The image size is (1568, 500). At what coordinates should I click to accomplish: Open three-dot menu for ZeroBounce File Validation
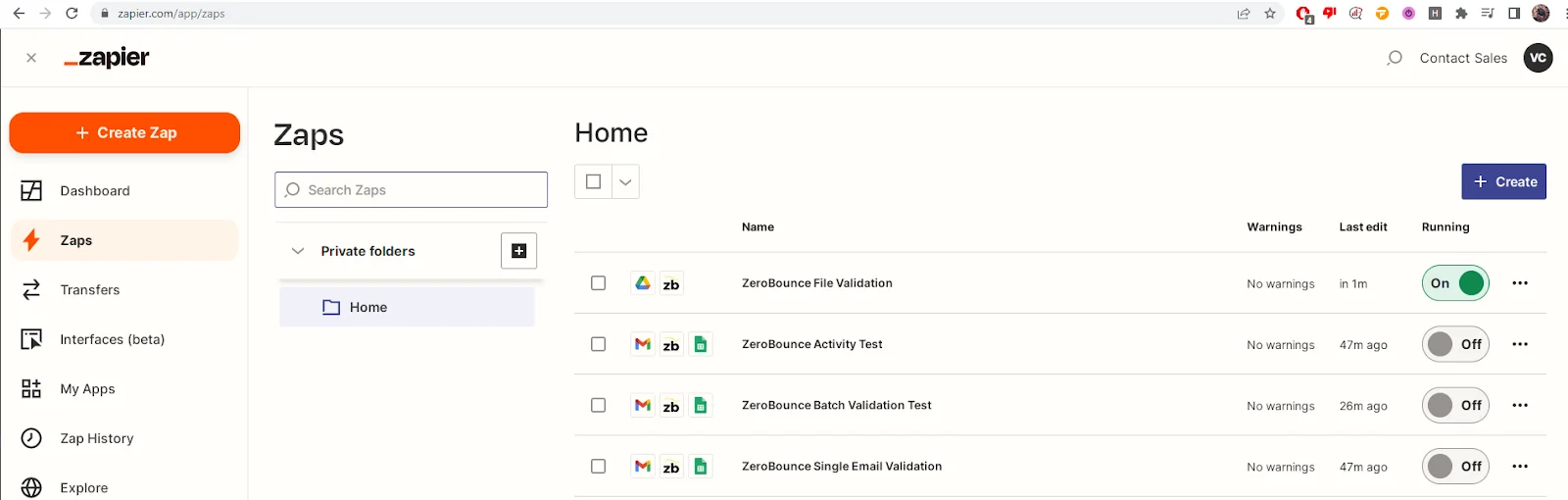[x=1519, y=283]
